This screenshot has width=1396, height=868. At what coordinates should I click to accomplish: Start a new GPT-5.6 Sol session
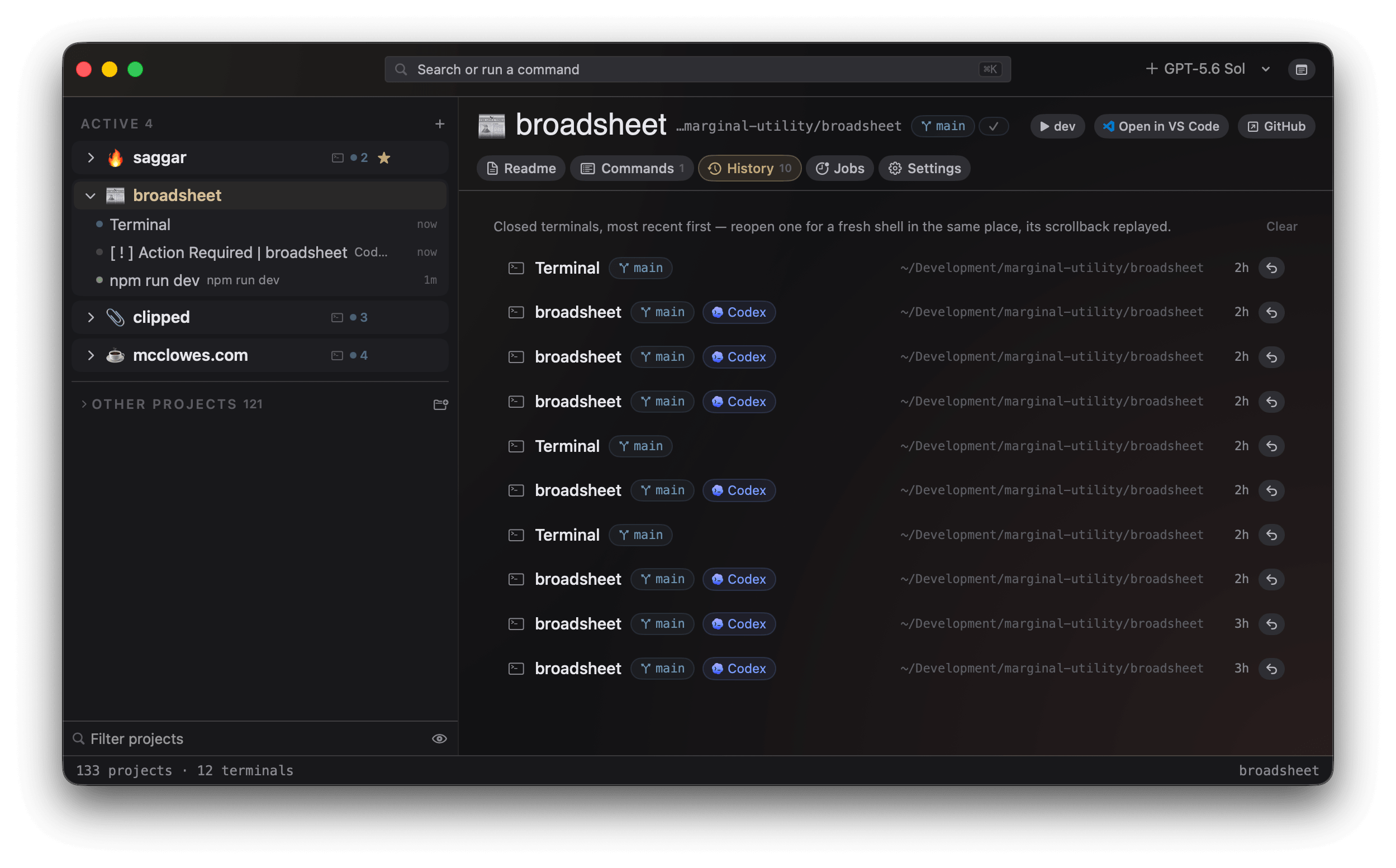click(x=1194, y=69)
